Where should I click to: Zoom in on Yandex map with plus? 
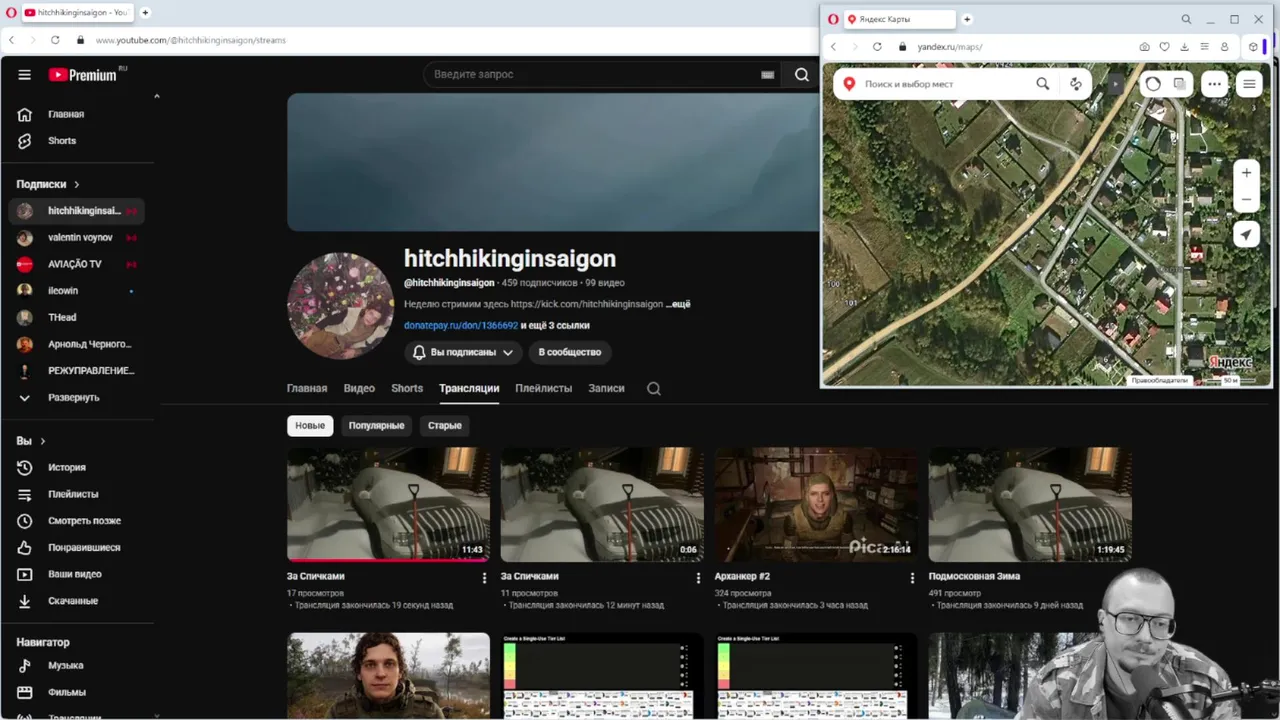[1246, 173]
